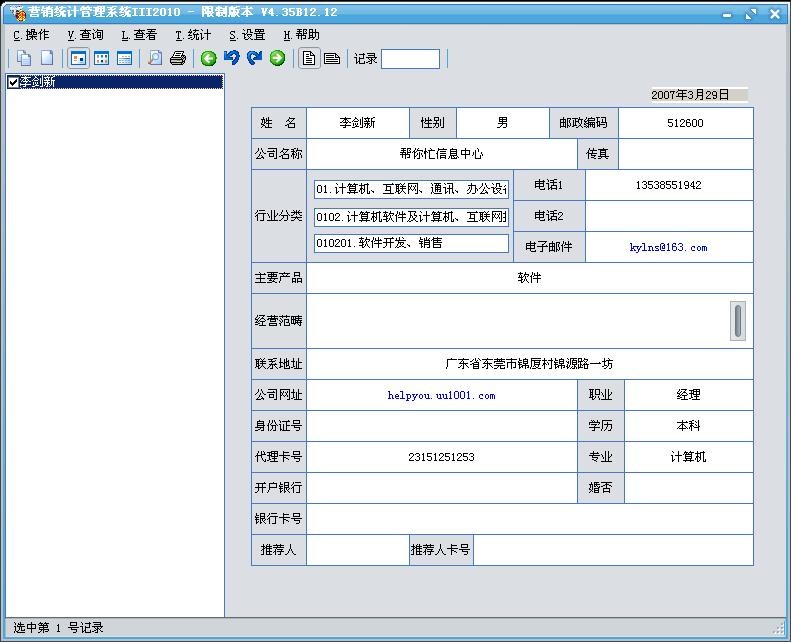Open the V.查询 menu
Viewport: 791px width, 642px height.
coord(85,35)
